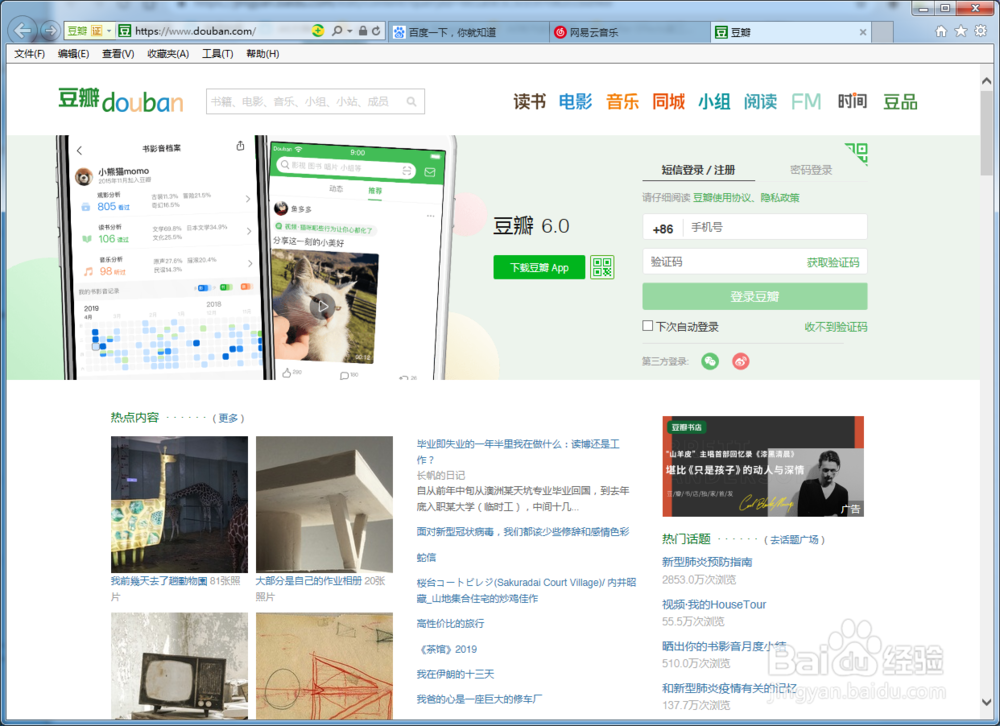Screen dimensions: 1000x726
Task: Open 隐私政策 link
Action: pyautogui.click(x=780, y=198)
